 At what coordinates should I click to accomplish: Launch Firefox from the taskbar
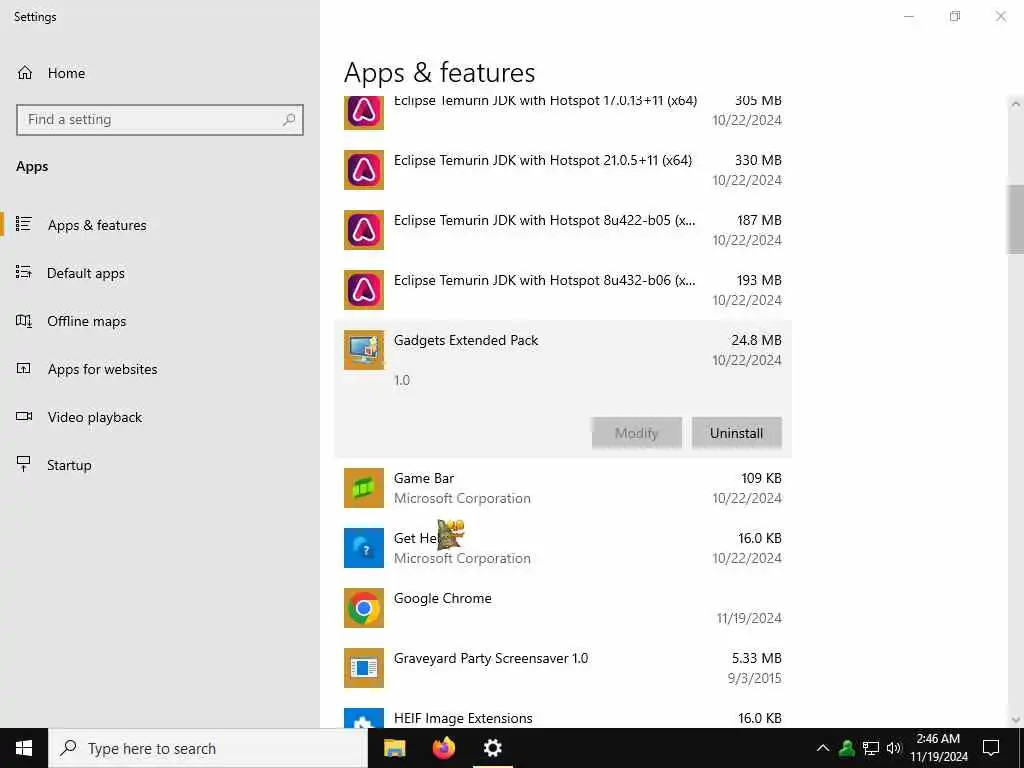[444, 748]
